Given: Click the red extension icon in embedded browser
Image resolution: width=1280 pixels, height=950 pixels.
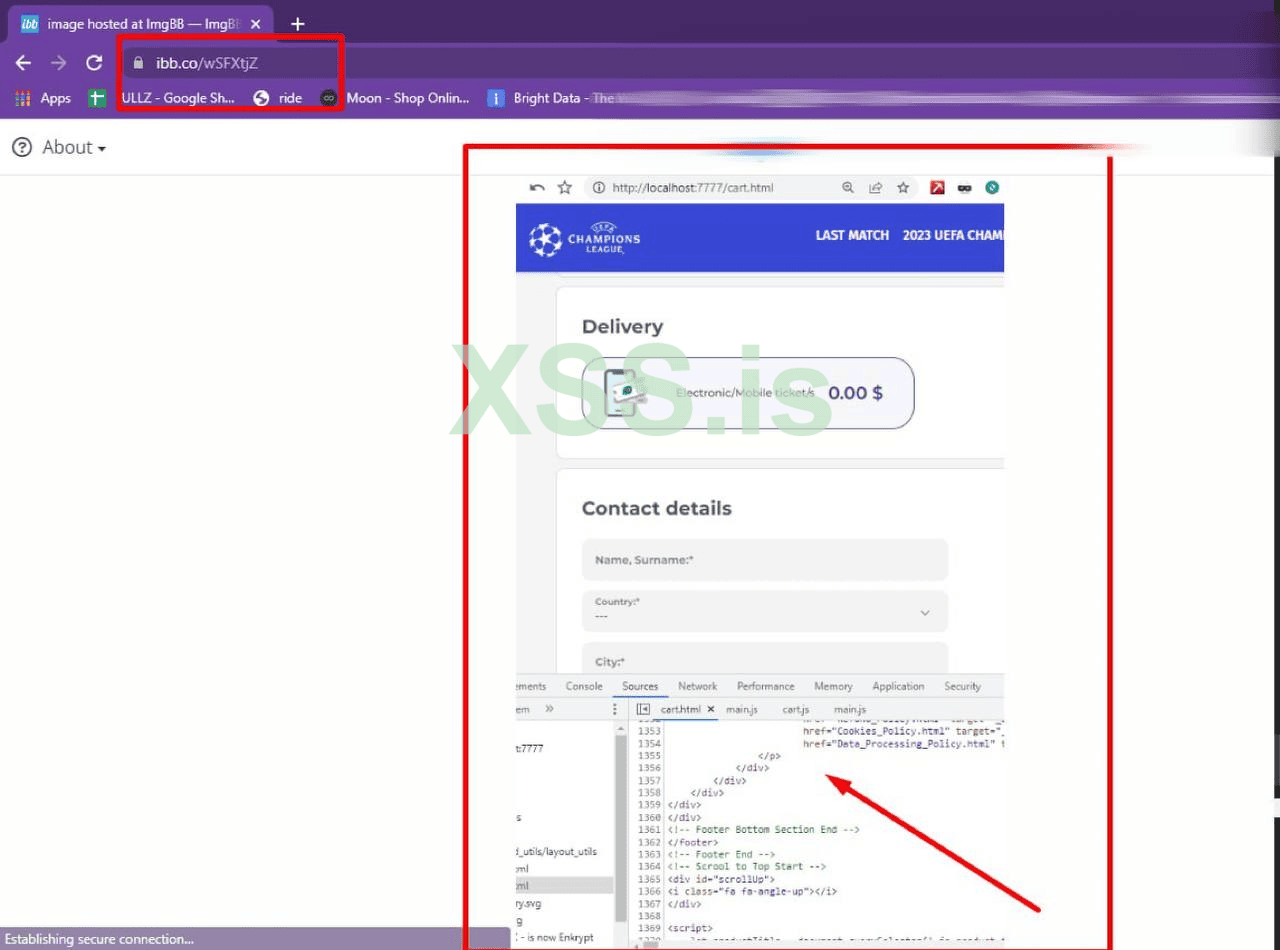Looking at the screenshot, I should click(938, 187).
